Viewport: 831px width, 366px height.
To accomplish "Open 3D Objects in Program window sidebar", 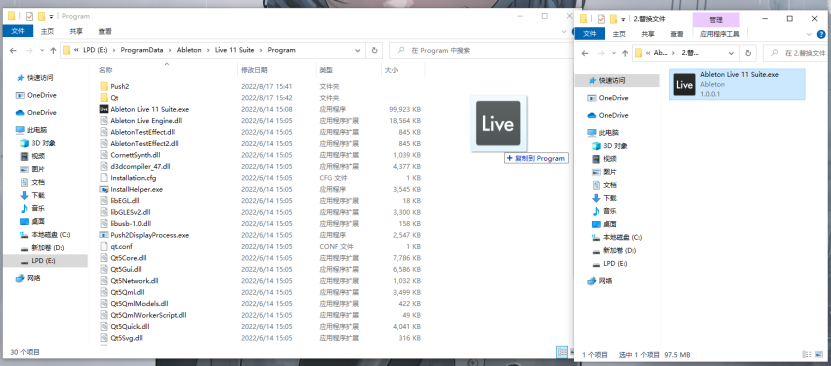I will 38,143.
